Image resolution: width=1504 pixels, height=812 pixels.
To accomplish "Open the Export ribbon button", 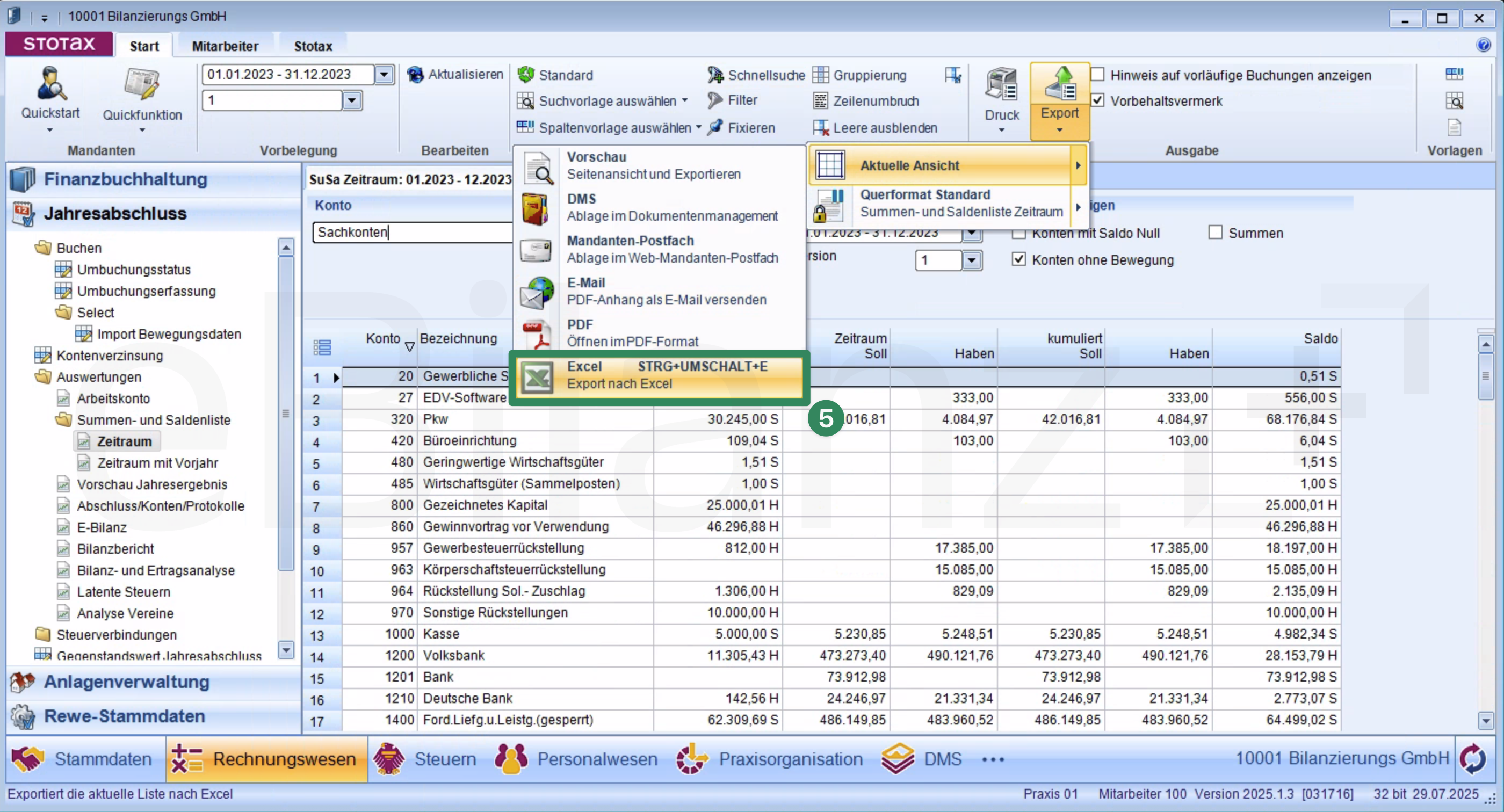I will click(1060, 100).
